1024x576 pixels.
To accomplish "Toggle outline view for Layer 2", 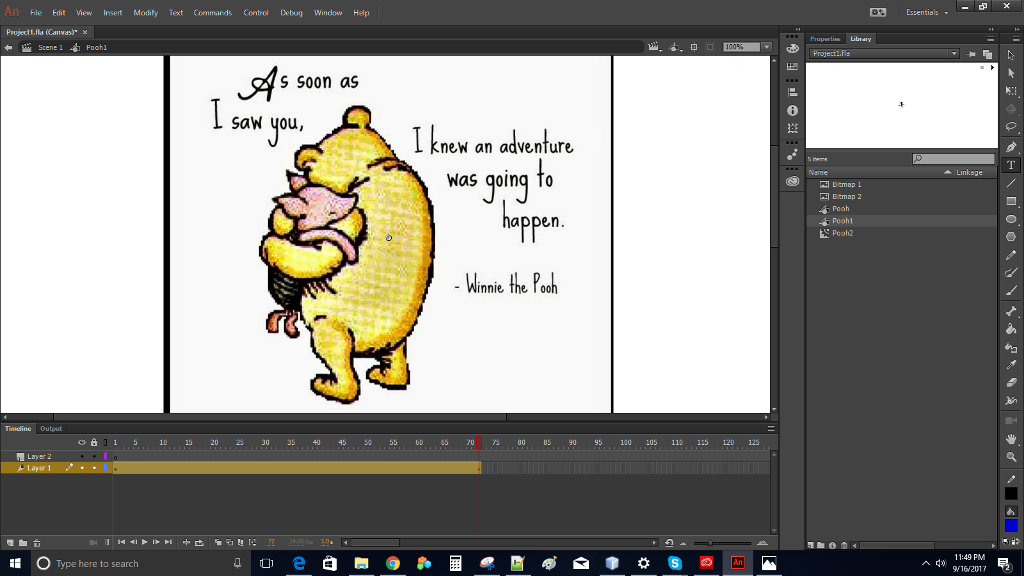I will point(105,456).
